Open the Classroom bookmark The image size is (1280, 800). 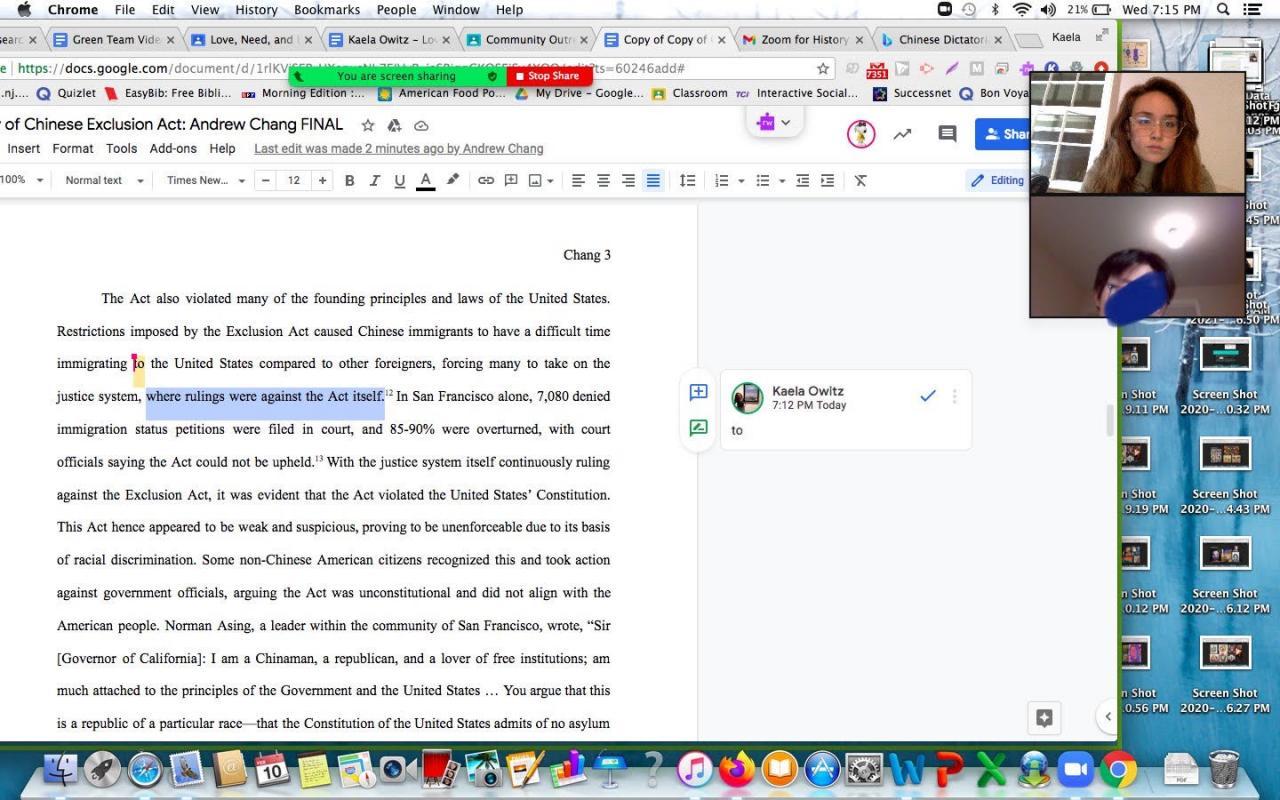pos(690,93)
